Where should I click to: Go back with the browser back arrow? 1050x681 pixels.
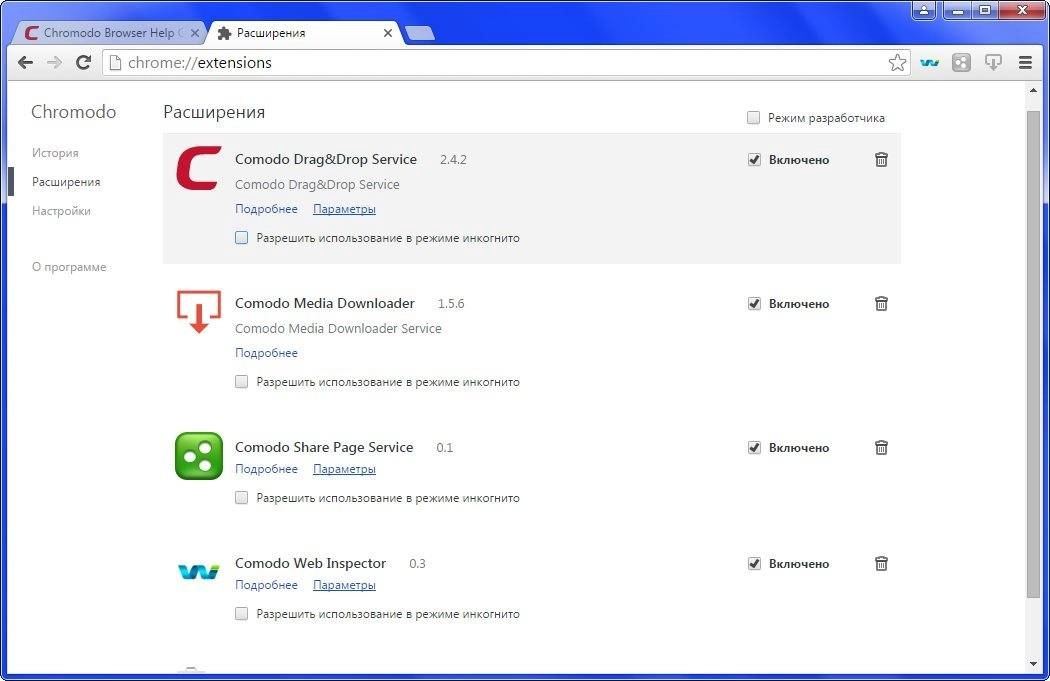tap(25, 63)
